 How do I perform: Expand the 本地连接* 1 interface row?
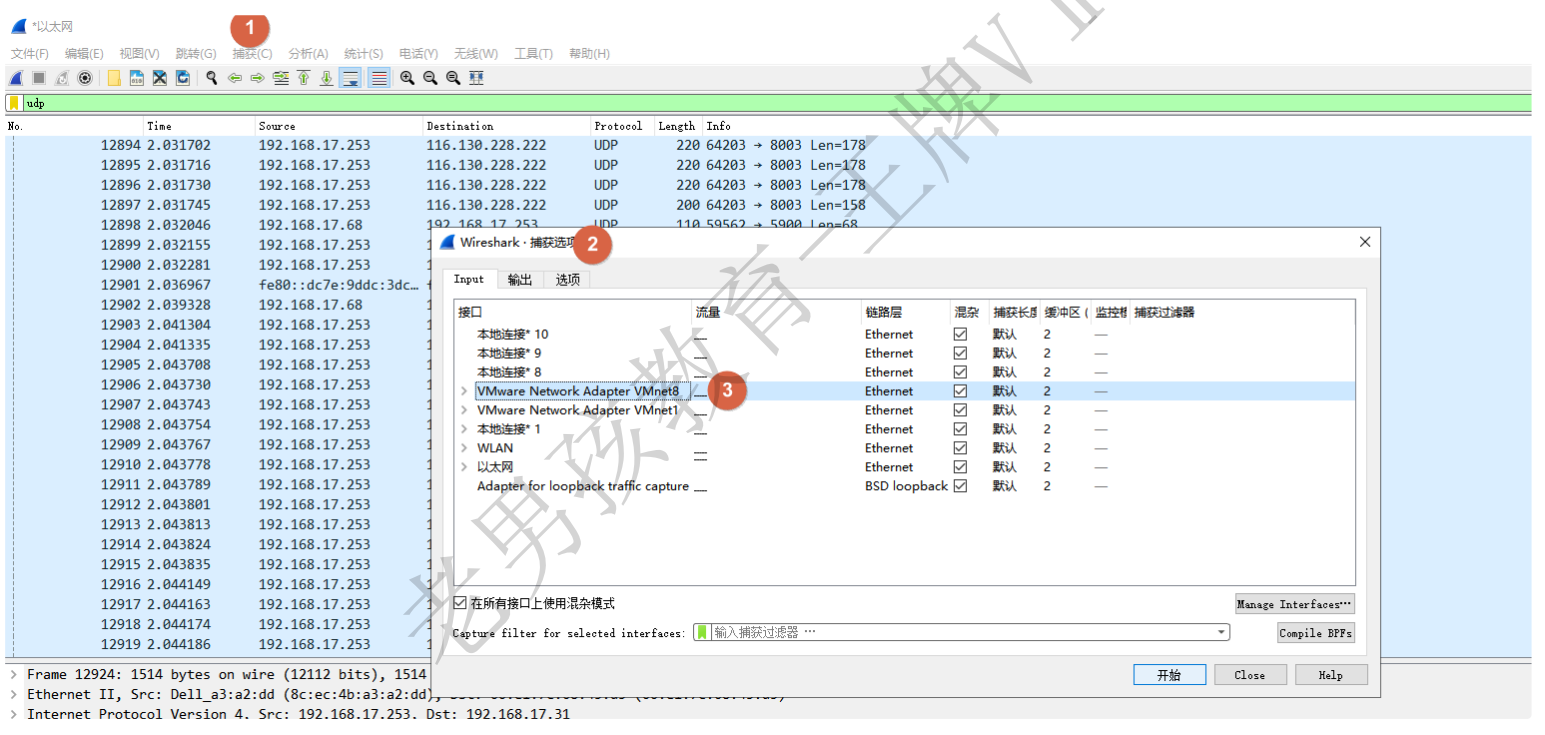click(464, 429)
